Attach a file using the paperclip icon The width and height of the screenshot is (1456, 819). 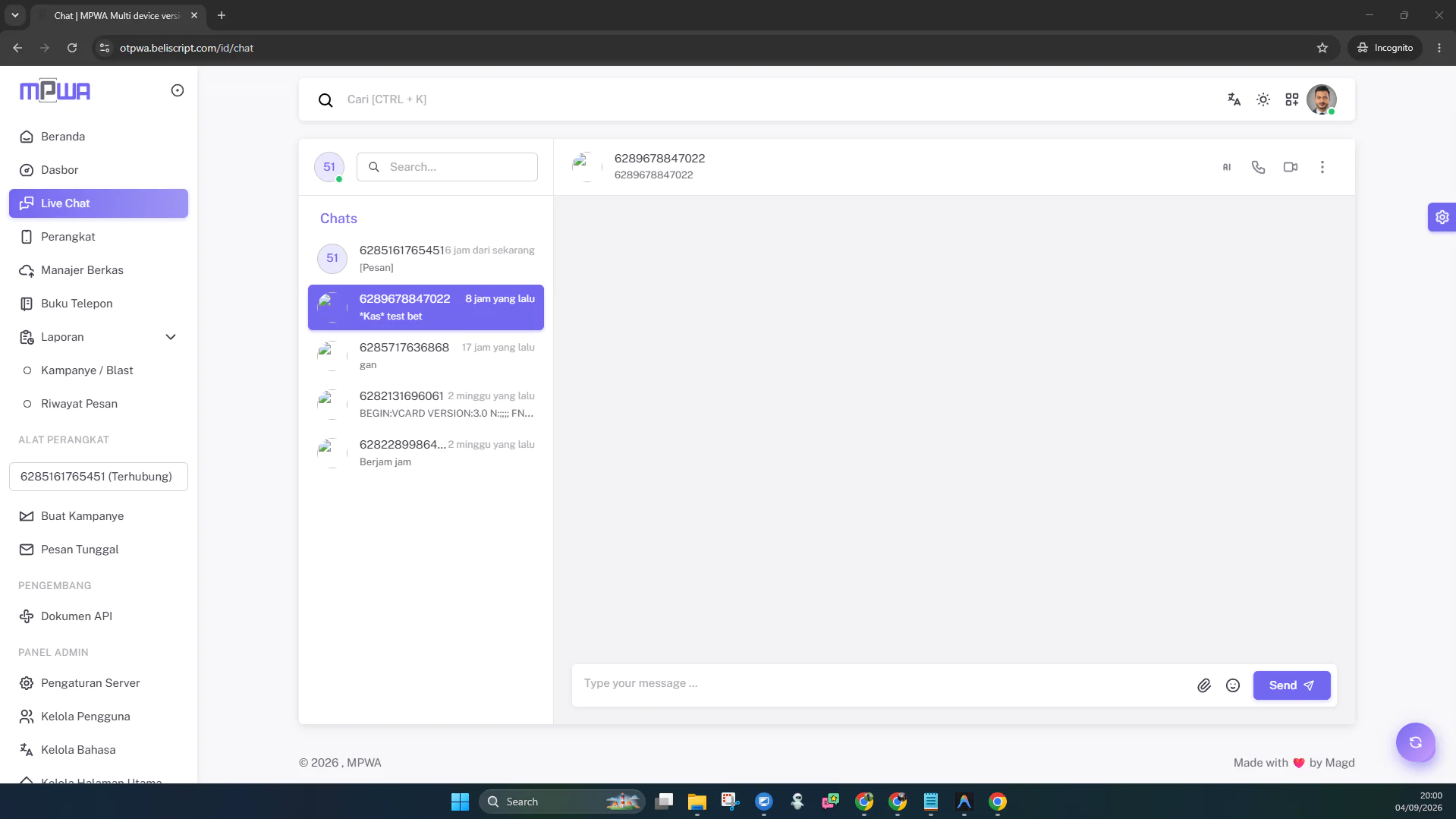point(1203,685)
